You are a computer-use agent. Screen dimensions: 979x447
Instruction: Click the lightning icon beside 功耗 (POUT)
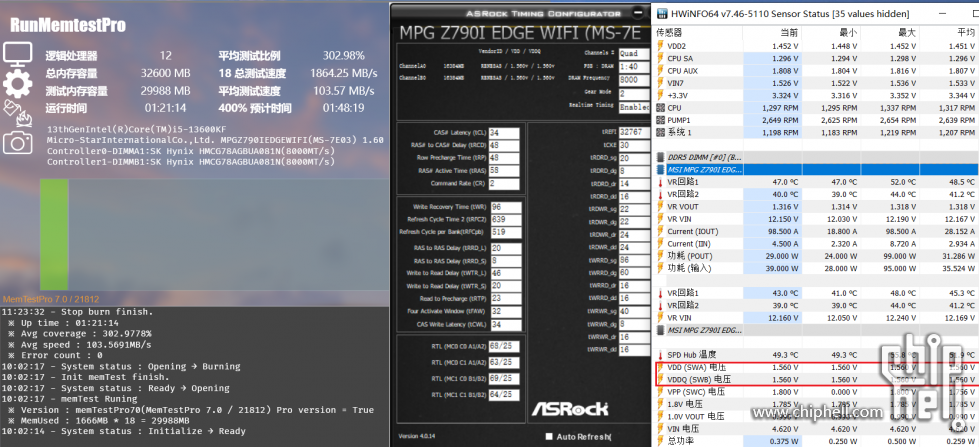tap(661, 256)
